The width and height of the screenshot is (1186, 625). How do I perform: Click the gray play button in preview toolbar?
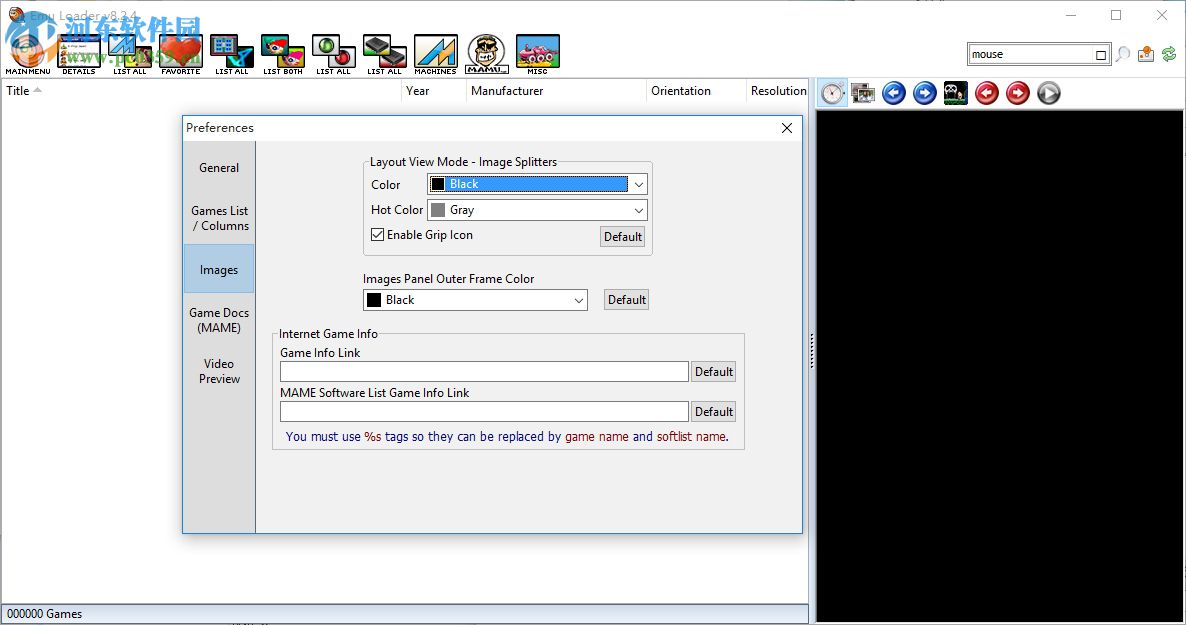click(1048, 93)
